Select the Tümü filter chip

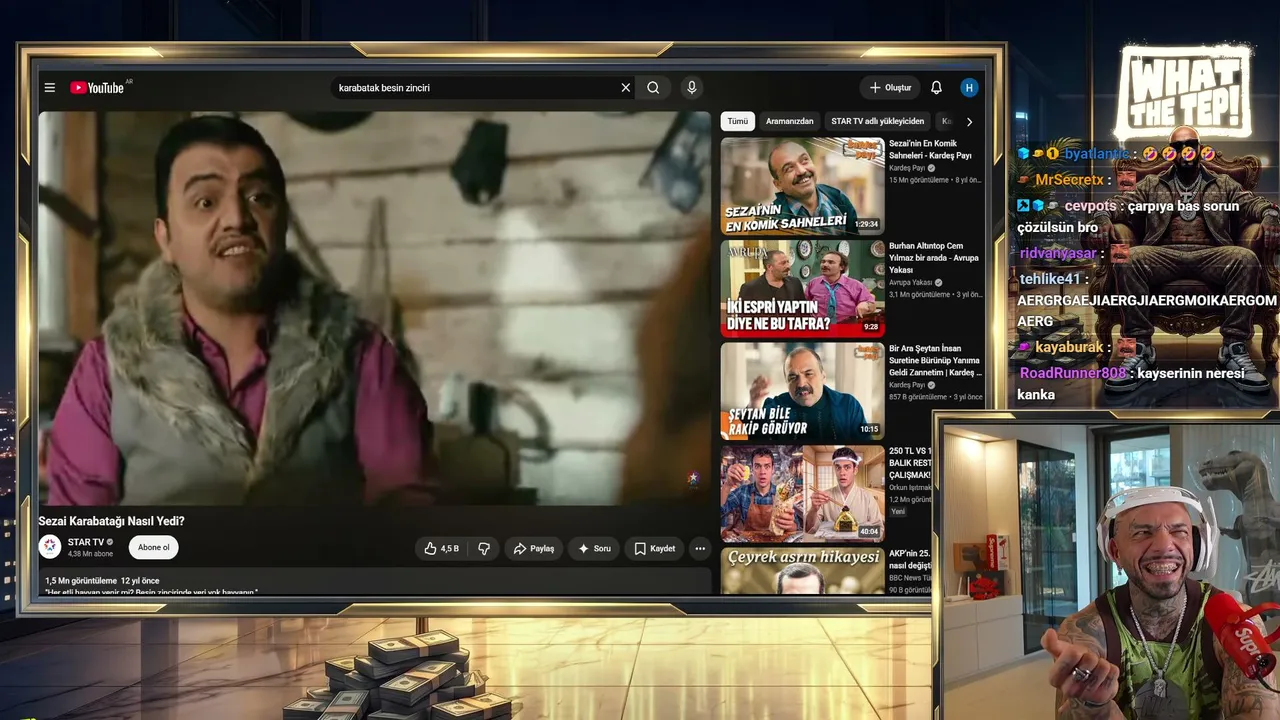738,121
